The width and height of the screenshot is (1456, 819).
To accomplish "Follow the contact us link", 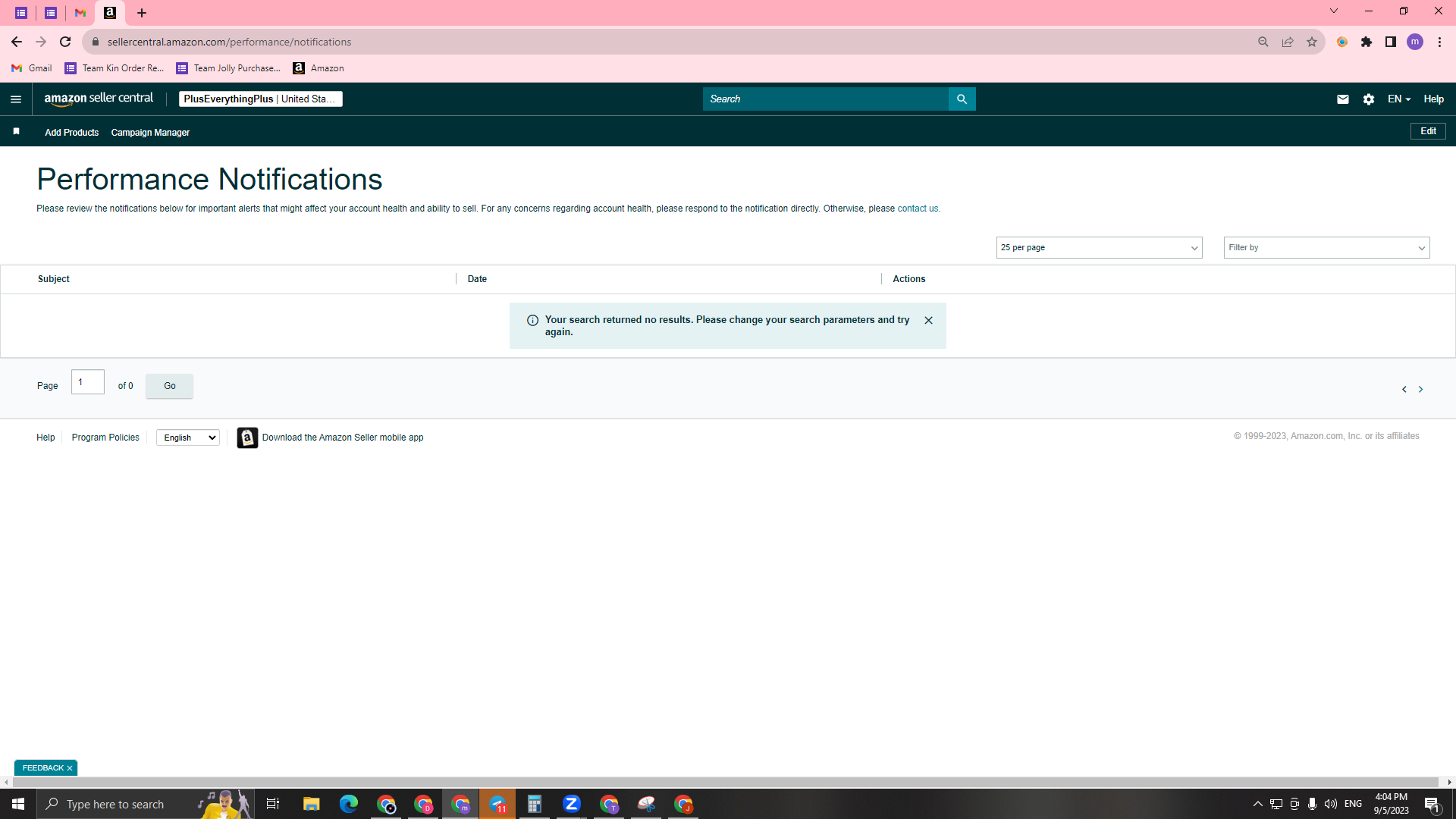I will [x=918, y=209].
